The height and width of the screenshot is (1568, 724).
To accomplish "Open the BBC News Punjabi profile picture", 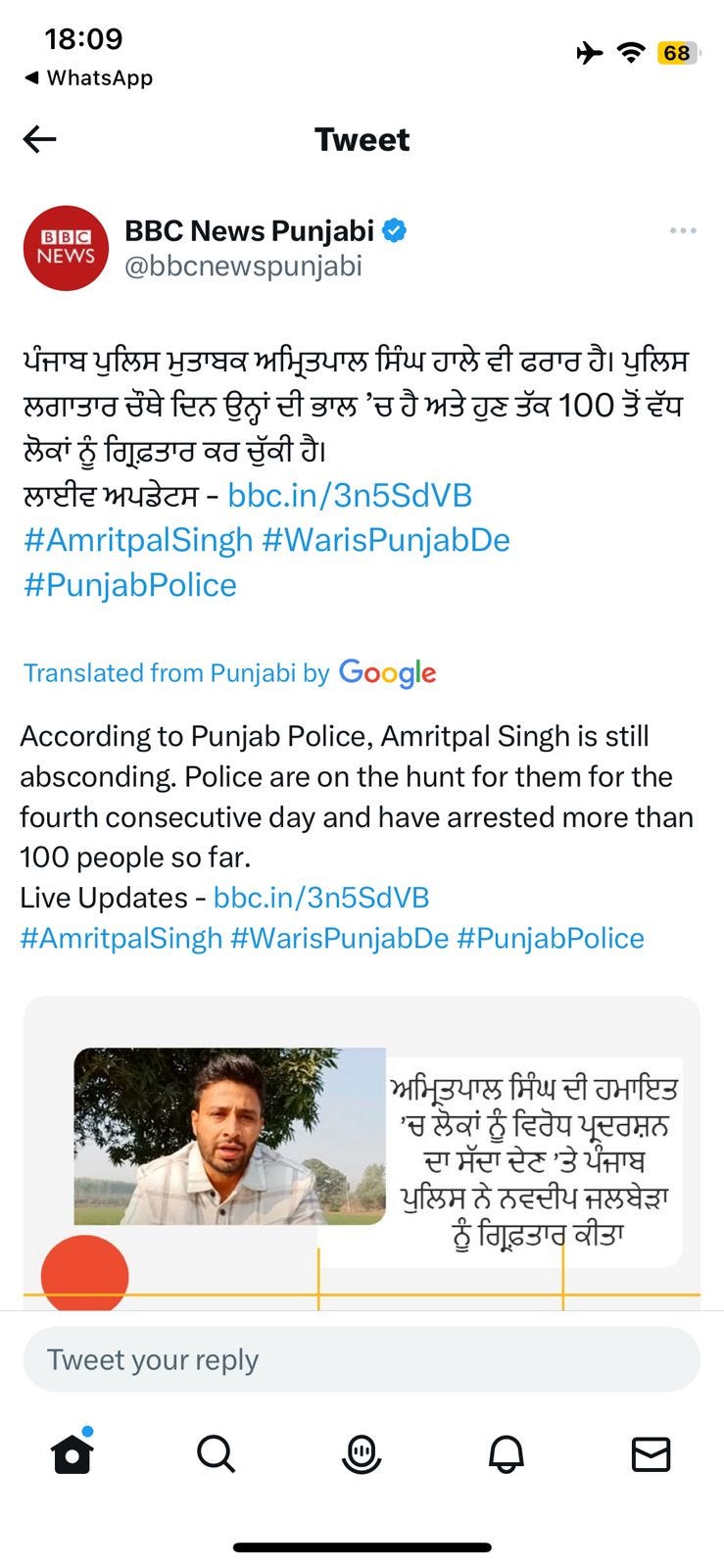I will [x=66, y=248].
